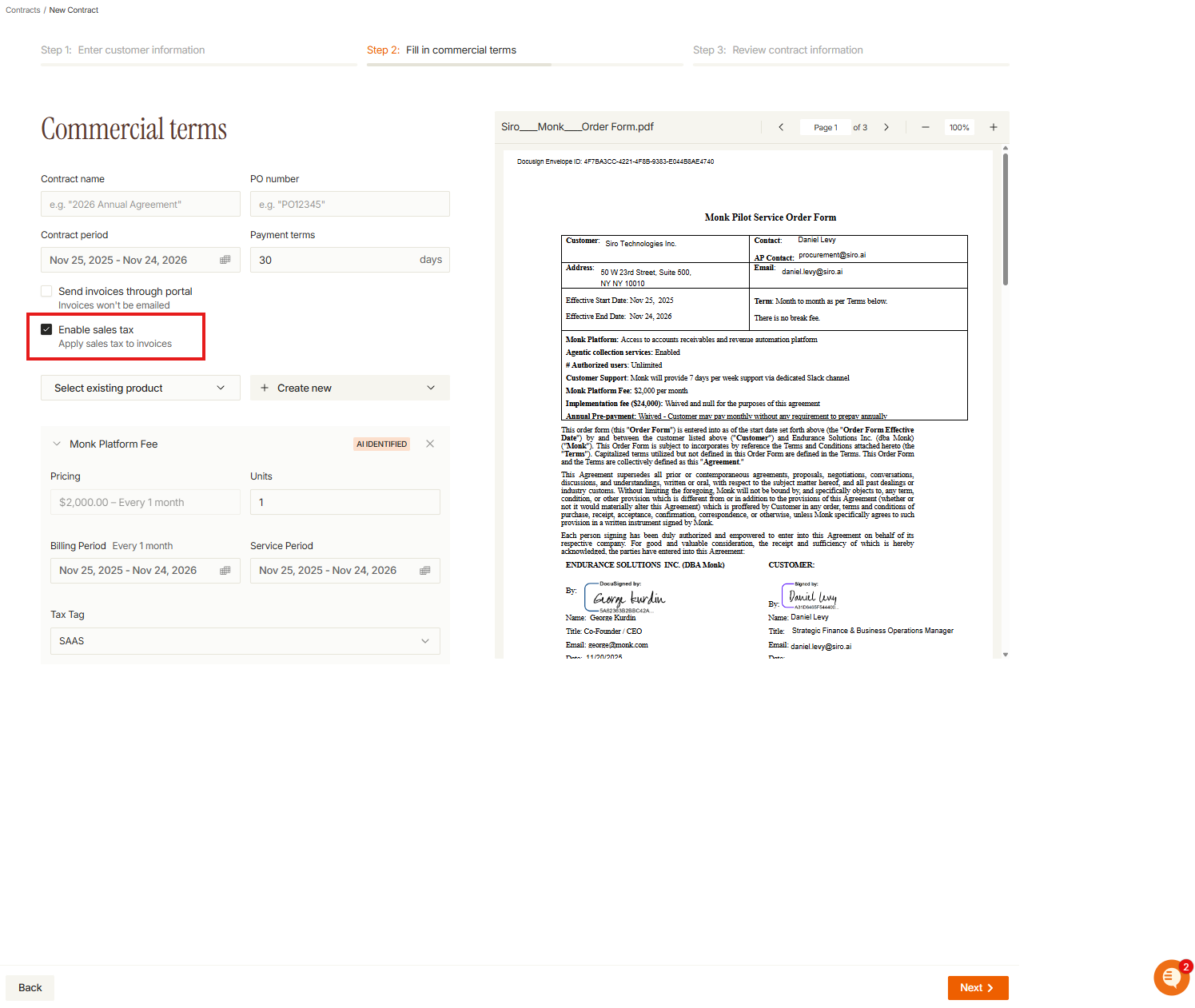Click the Next button

(x=978, y=988)
